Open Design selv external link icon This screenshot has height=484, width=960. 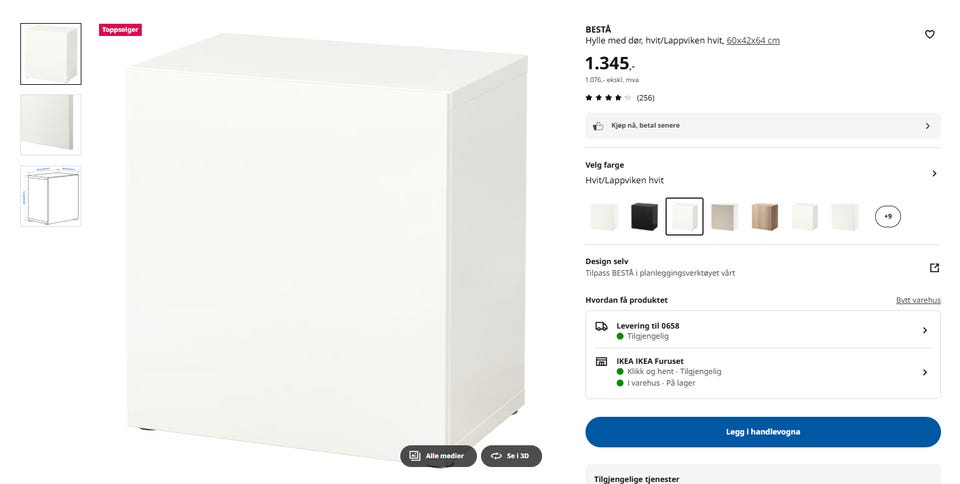point(934,267)
